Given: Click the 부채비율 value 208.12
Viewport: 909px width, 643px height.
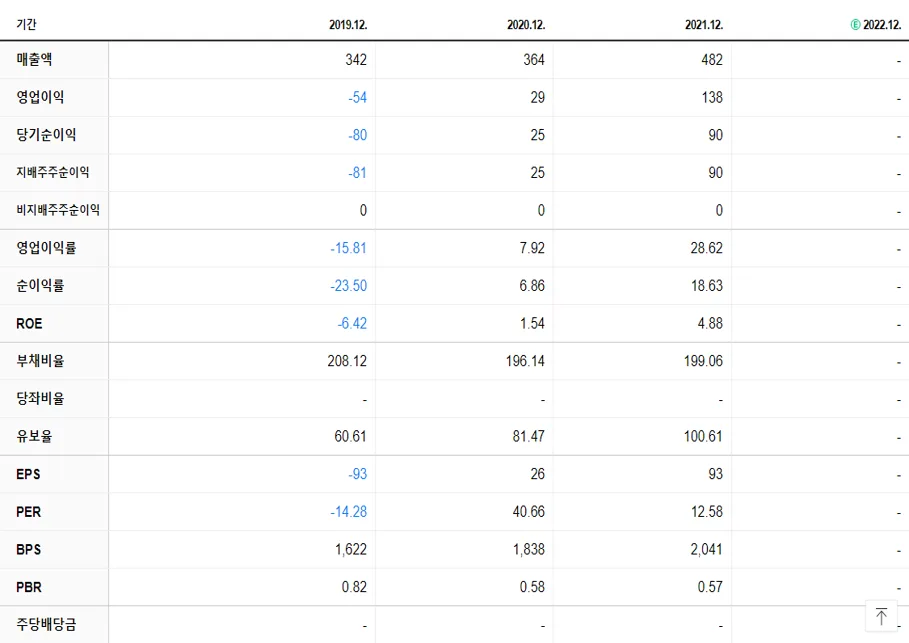Looking at the screenshot, I should click(x=347, y=361).
